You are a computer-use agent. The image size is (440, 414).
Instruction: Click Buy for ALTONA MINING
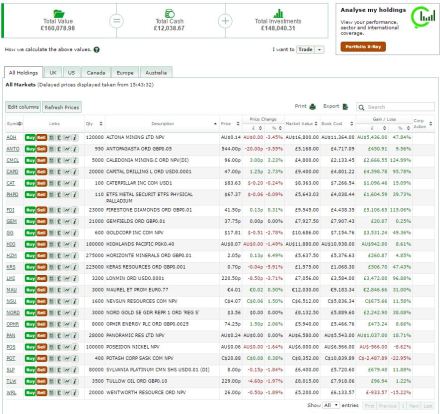pos(30,137)
